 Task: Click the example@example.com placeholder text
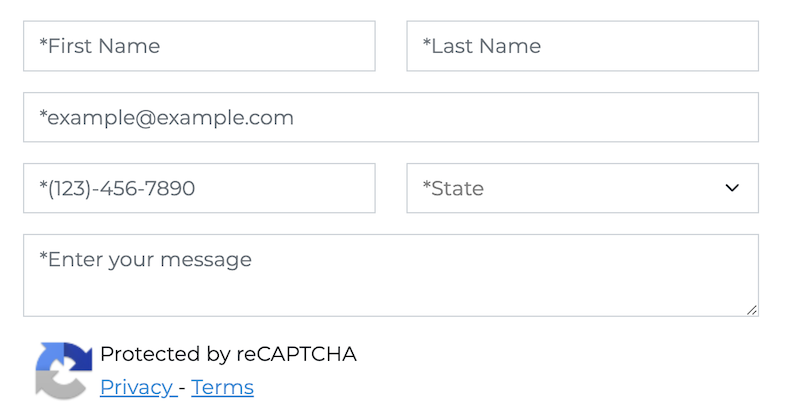pos(167,117)
